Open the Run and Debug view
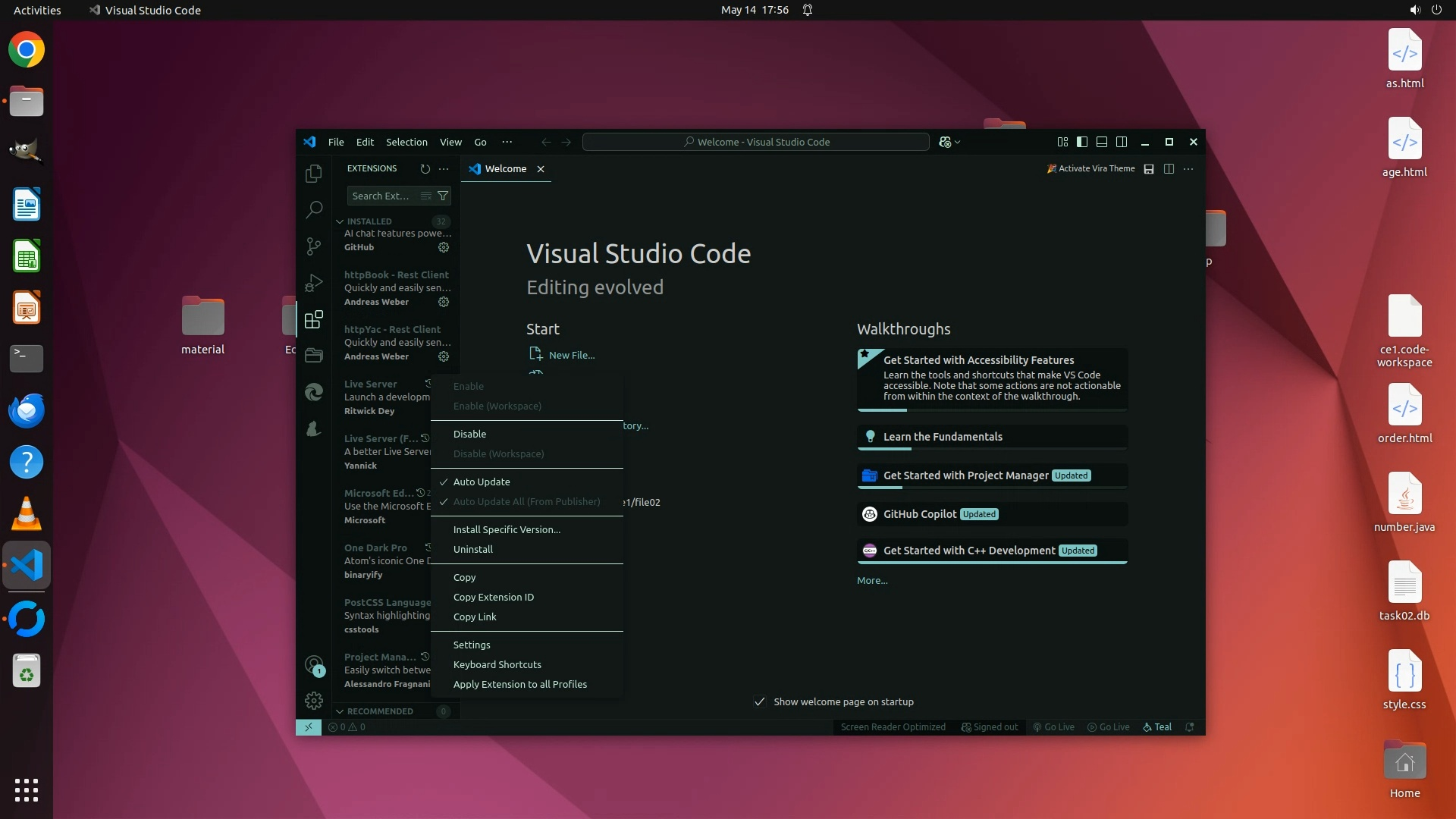The width and height of the screenshot is (1456, 819). pyautogui.click(x=313, y=283)
